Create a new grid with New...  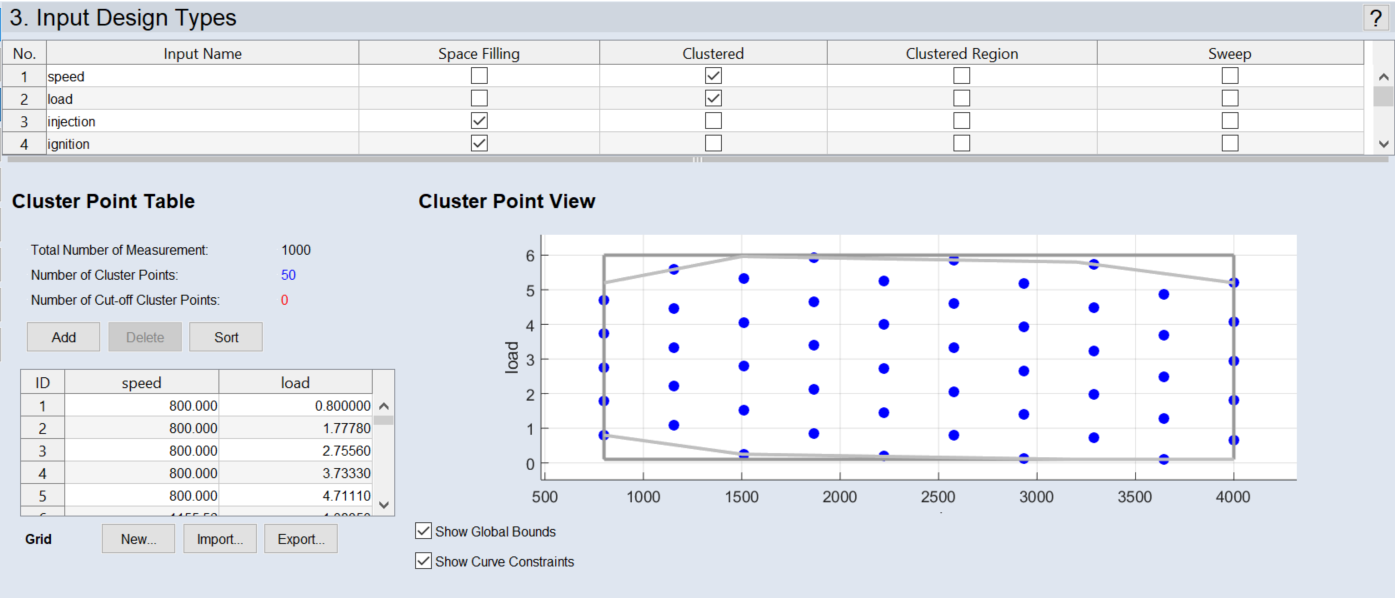click(x=138, y=539)
